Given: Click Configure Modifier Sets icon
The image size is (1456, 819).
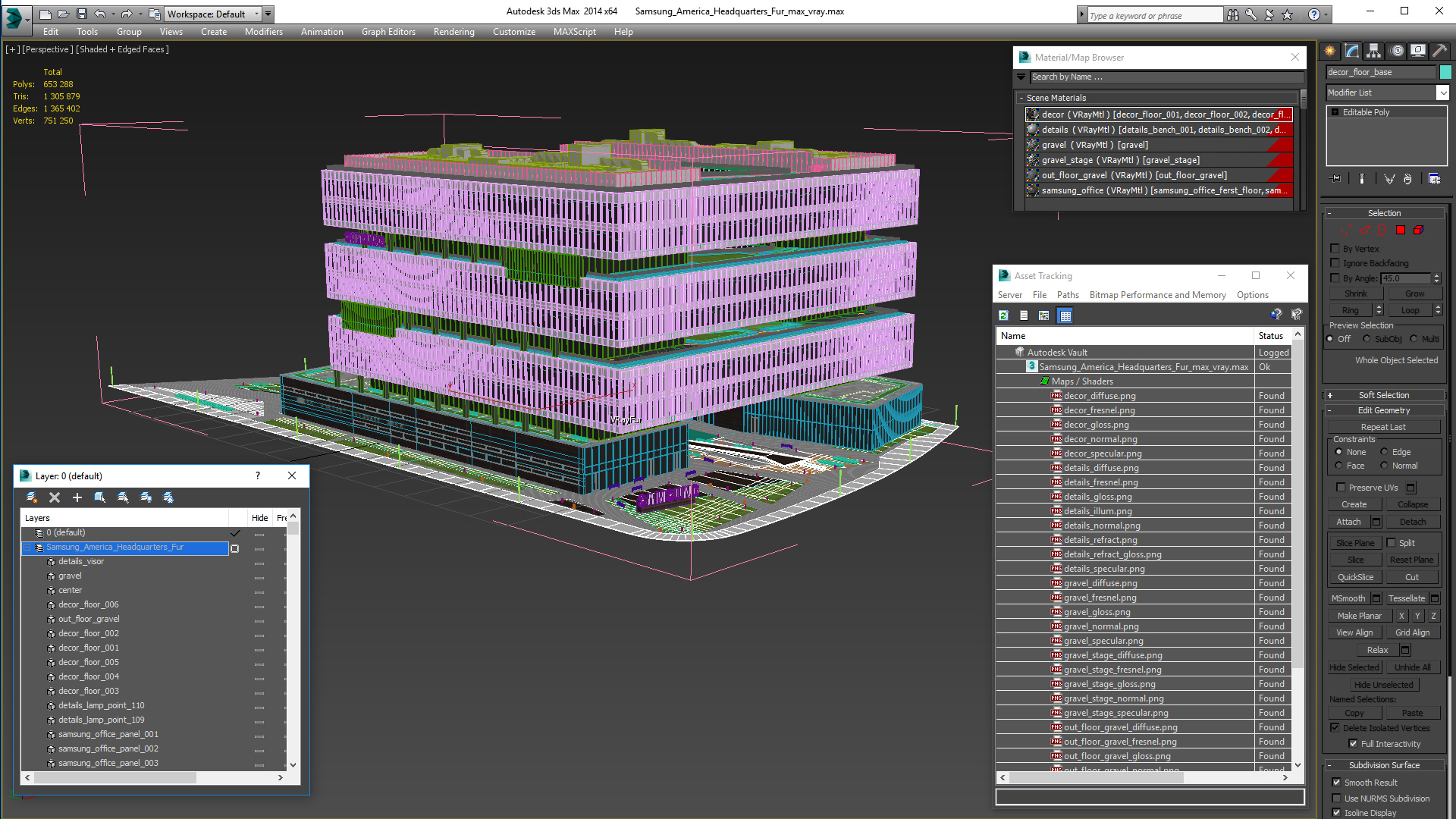Looking at the screenshot, I should [x=1434, y=179].
